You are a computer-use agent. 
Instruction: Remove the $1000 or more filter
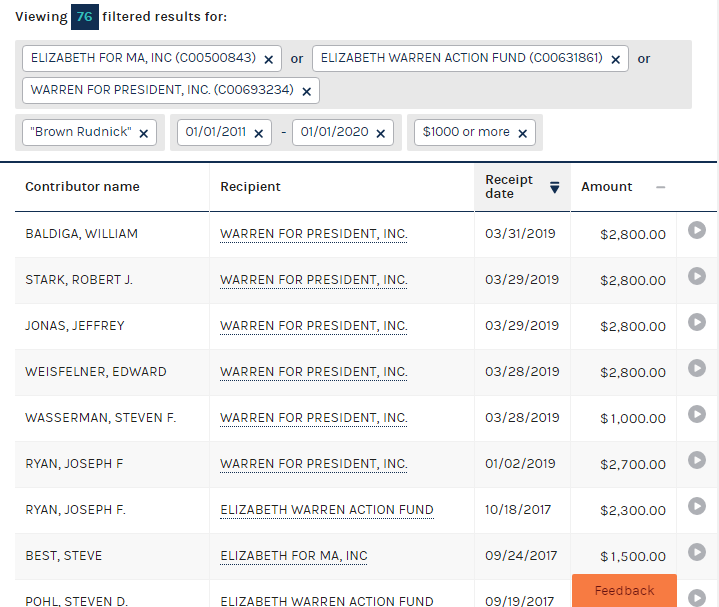tap(522, 133)
